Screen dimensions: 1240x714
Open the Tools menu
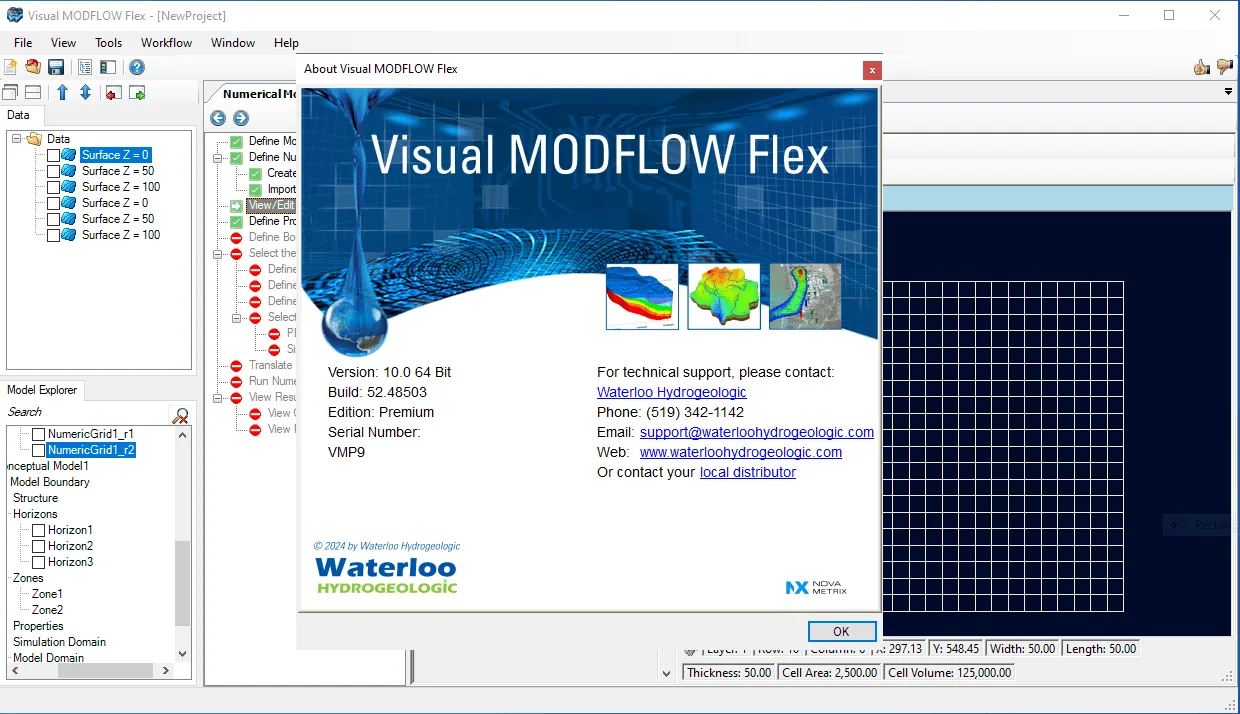tap(108, 43)
